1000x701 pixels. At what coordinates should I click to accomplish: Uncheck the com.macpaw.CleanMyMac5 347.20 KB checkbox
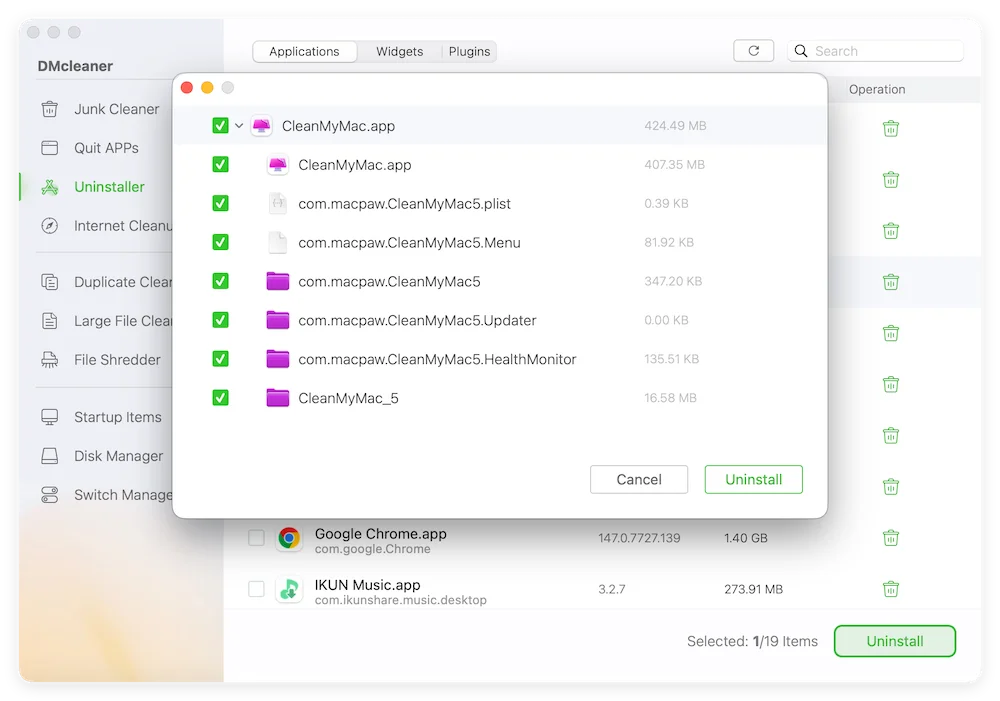click(x=220, y=281)
